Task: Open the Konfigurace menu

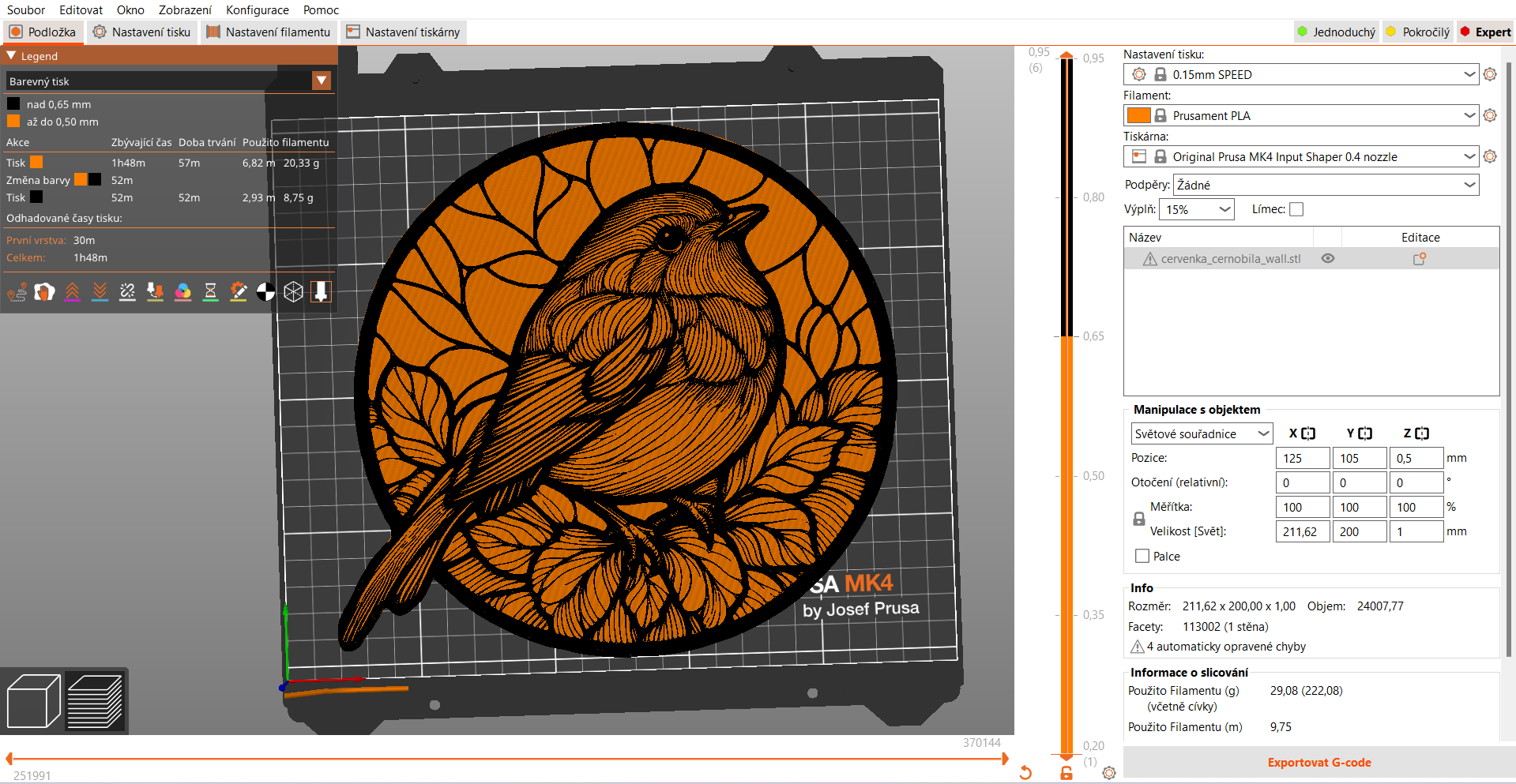Action: pyautogui.click(x=257, y=10)
